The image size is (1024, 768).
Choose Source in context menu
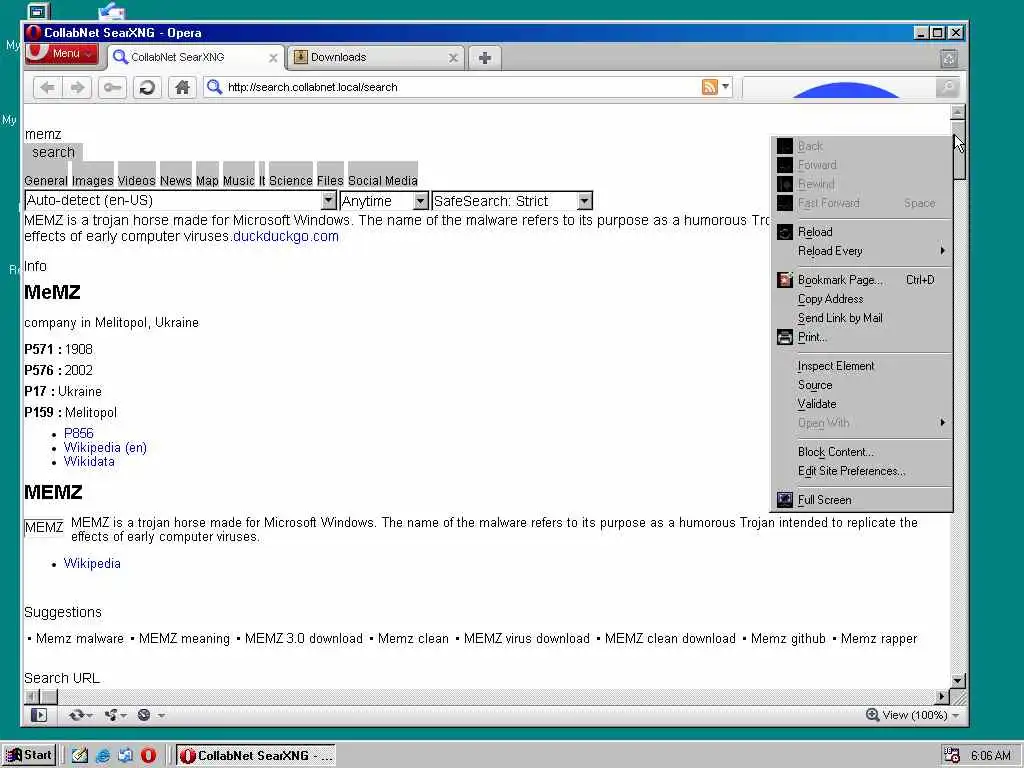click(x=861, y=385)
